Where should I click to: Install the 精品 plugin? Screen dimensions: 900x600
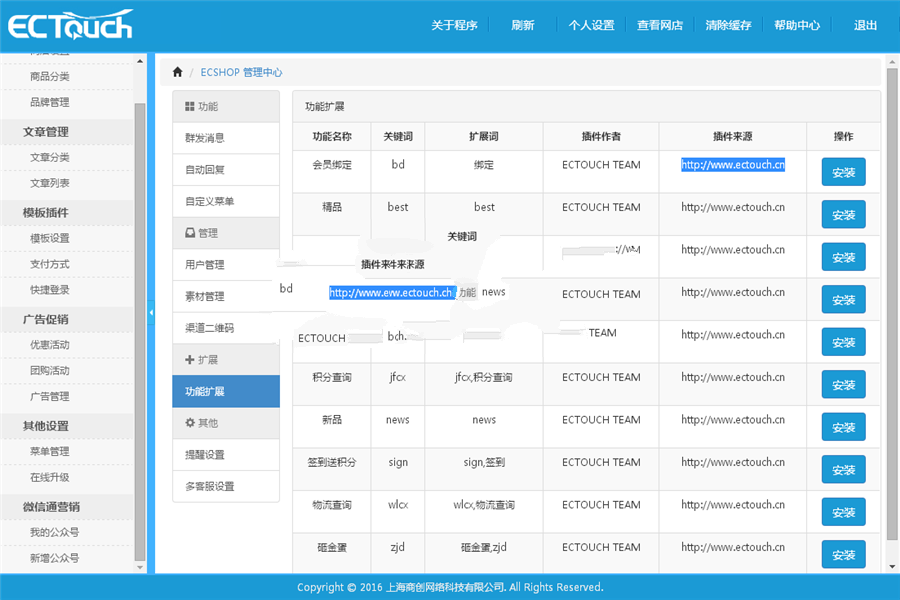[x=843, y=215]
